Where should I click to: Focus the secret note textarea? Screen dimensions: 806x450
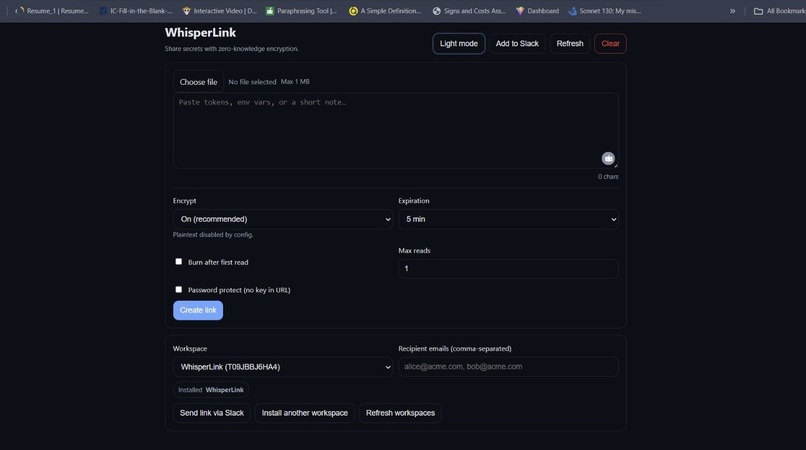coord(396,131)
